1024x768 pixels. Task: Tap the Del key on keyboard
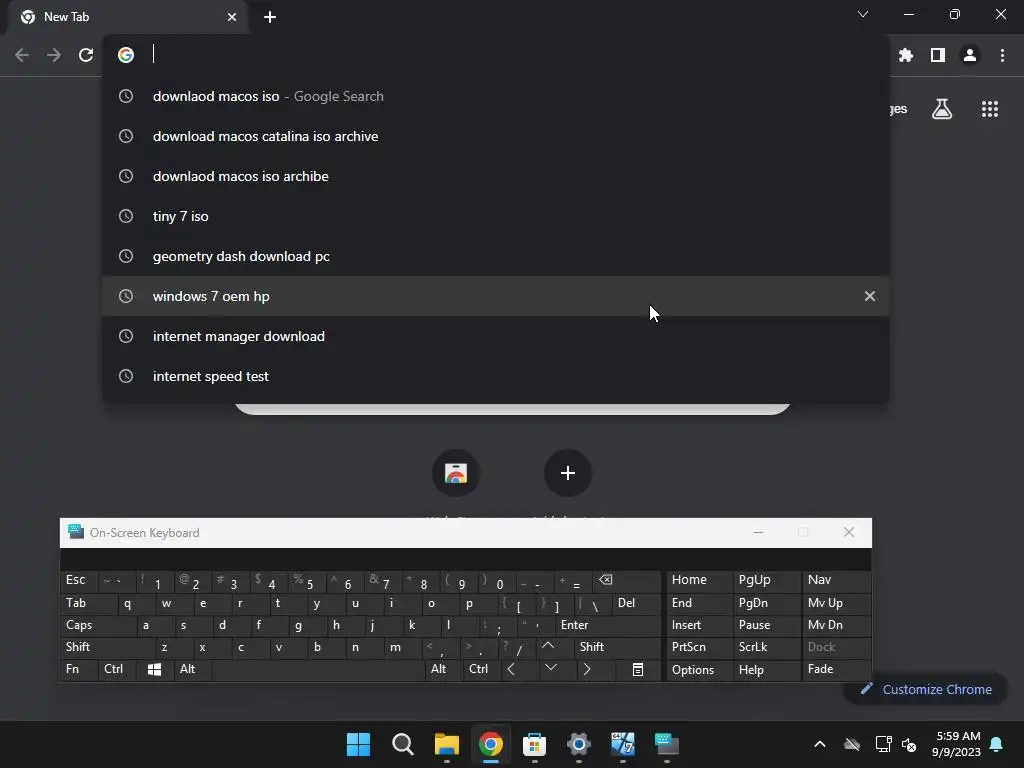point(636,603)
